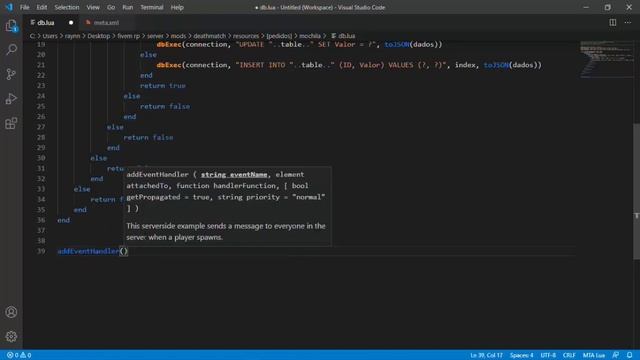
Task: Open the Terminal menu
Action: tap(152, 7)
